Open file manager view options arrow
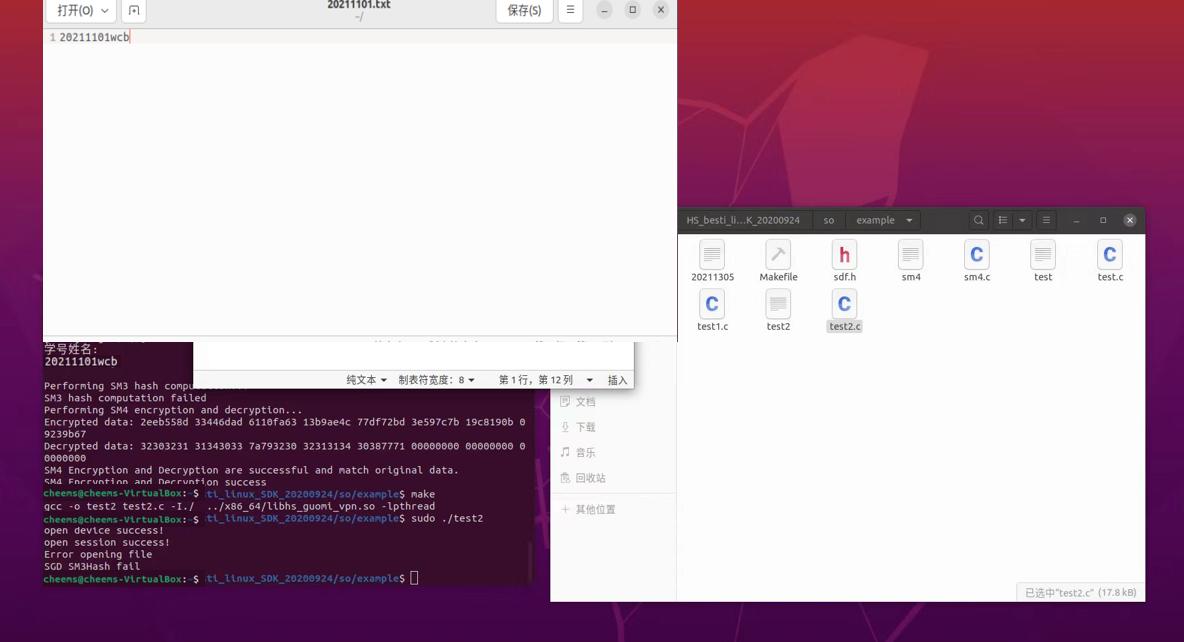The height and width of the screenshot is (642, 1184). pos(1022,221)
